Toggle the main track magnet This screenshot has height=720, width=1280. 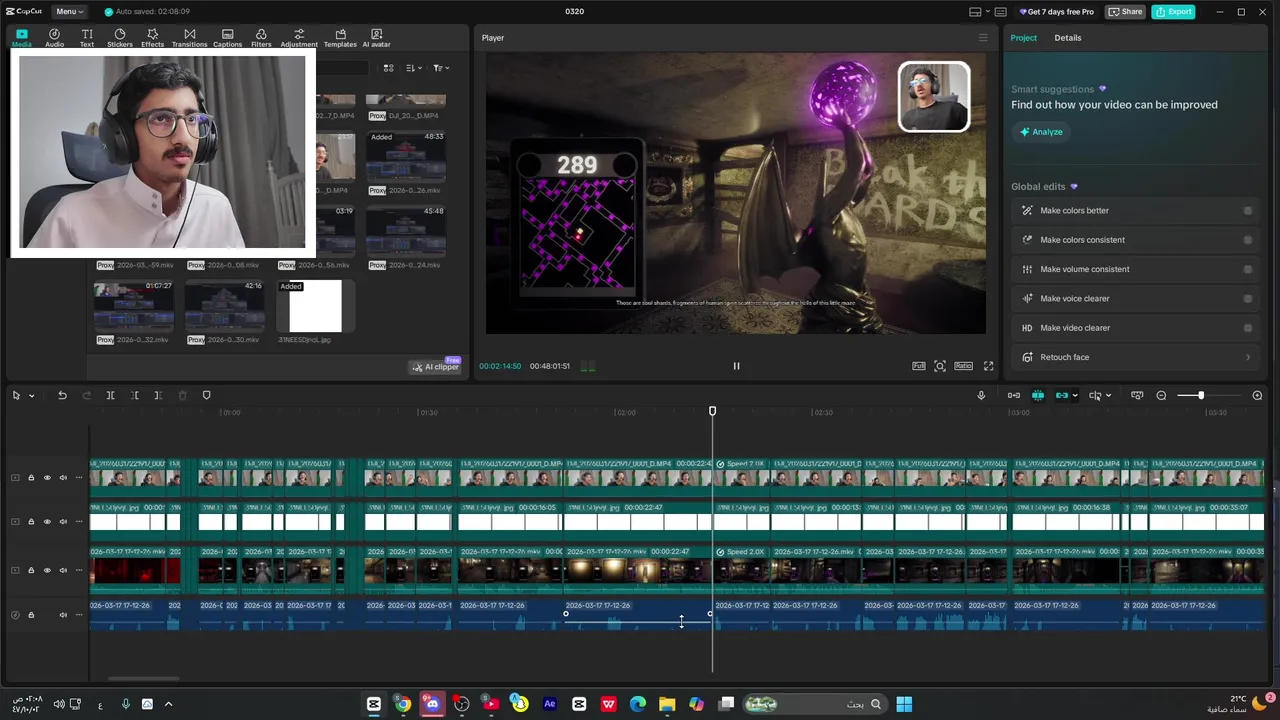1014,396
